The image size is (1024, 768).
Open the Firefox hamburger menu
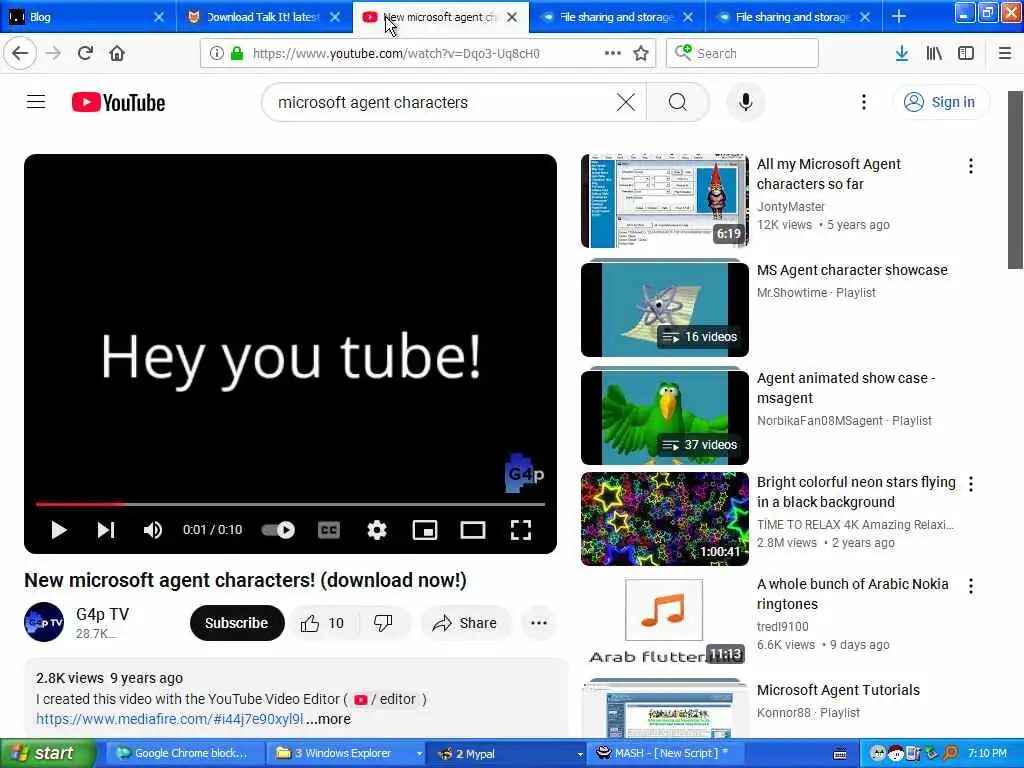1005,54
